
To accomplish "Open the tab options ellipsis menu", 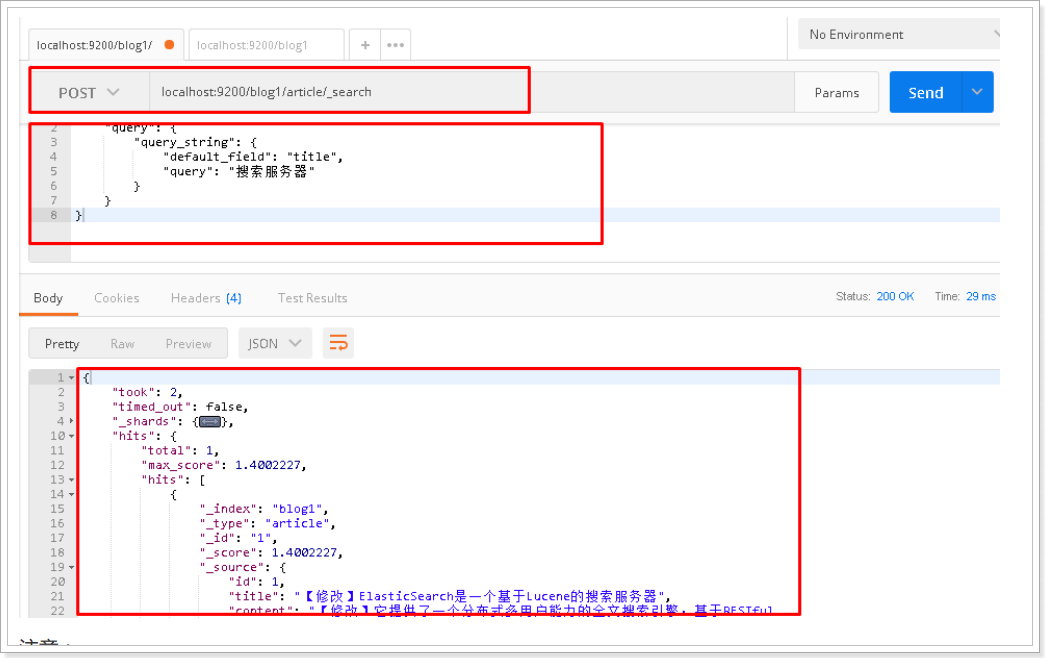I will tap(395, 45).
